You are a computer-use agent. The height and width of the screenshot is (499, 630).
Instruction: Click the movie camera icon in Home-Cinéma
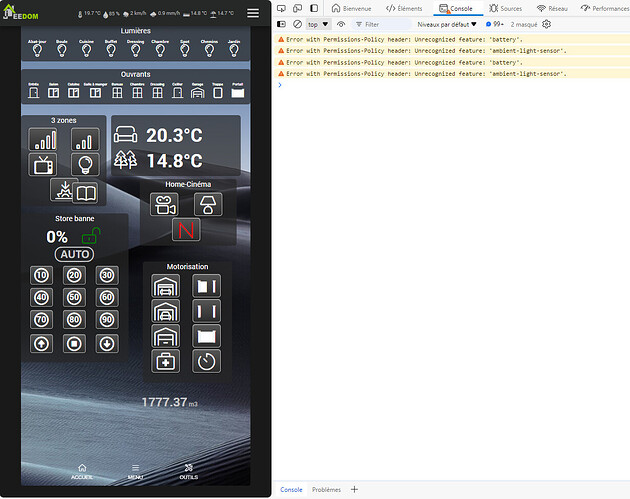[165, 204]
